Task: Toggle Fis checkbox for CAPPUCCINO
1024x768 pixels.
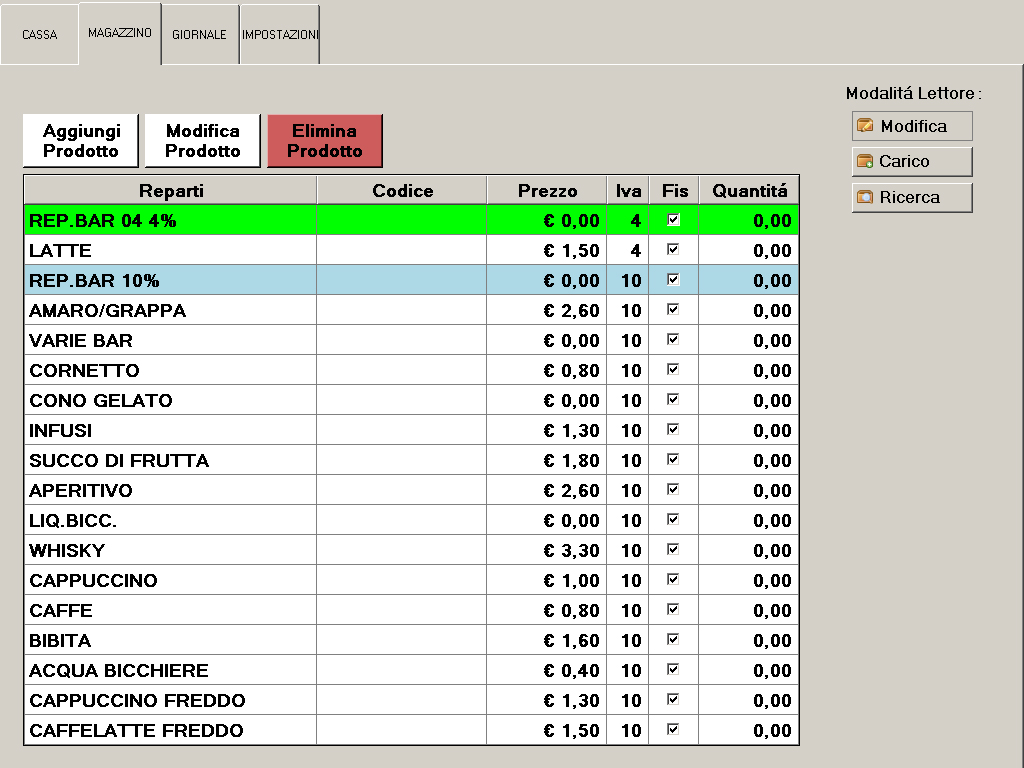Action: pos(673,580)
